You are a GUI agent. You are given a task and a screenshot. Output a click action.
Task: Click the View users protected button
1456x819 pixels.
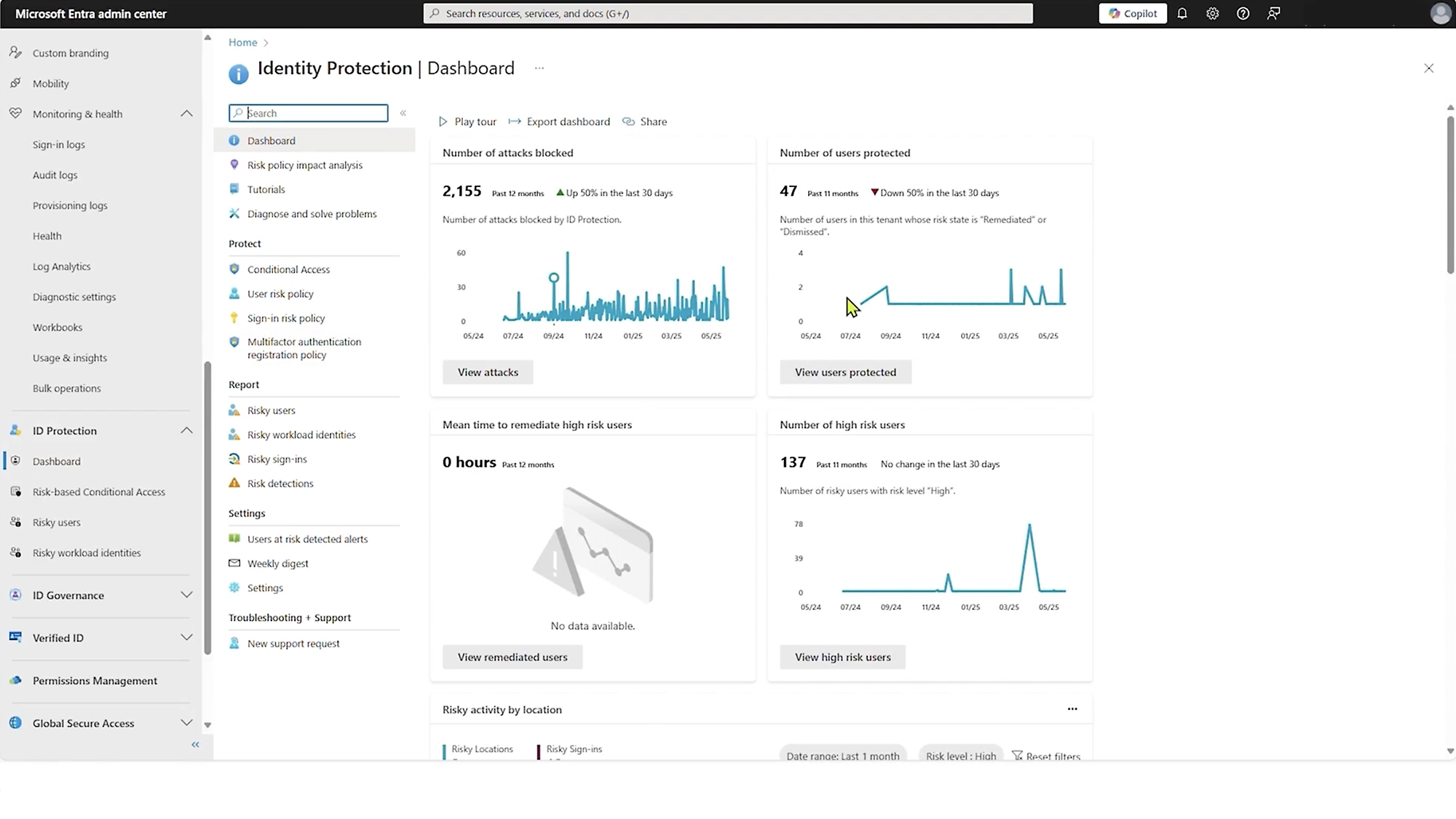pos(845,372)
